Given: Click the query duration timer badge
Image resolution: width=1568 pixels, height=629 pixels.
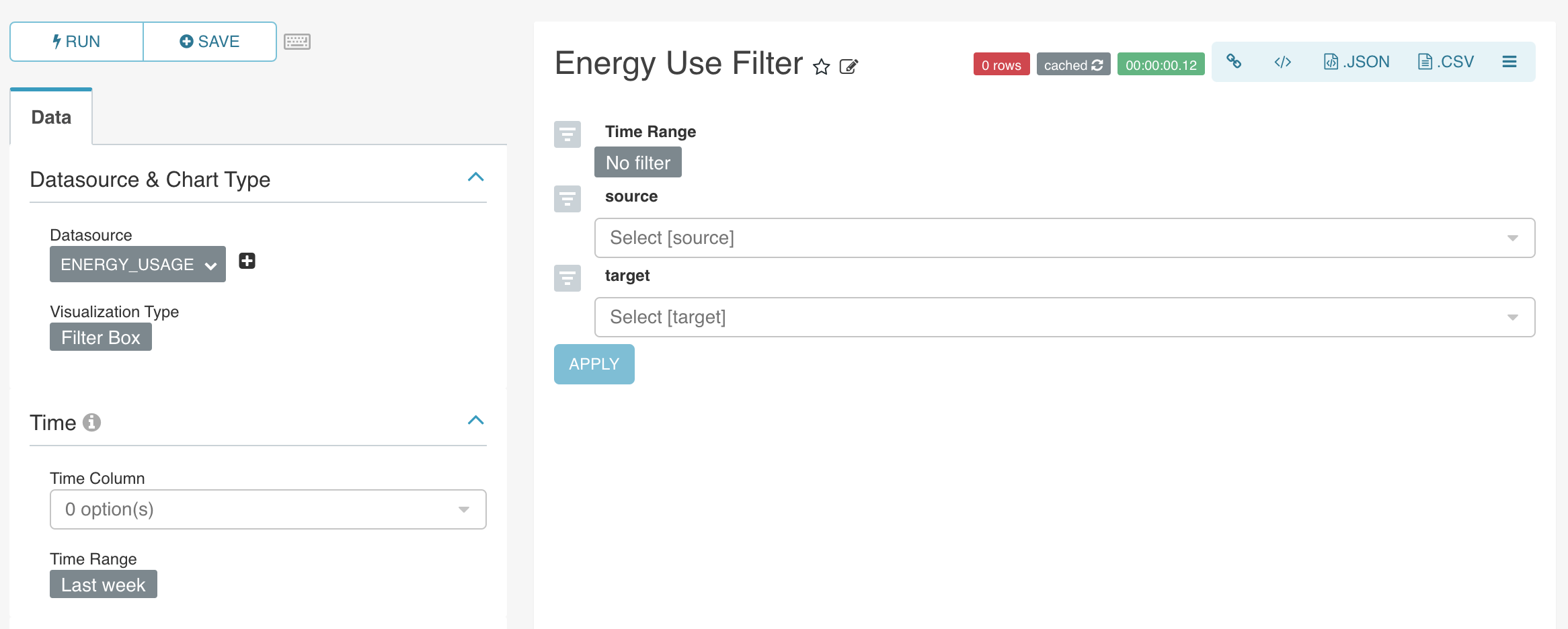Looking at the screenshot, I should click(1161, 65).
